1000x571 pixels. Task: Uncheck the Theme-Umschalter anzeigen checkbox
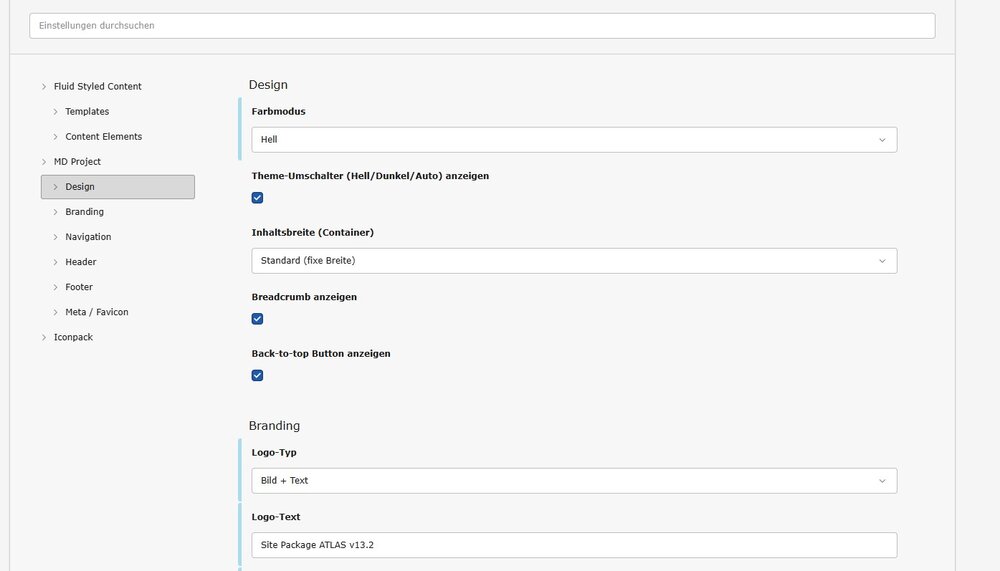click(x=257, y=198)
